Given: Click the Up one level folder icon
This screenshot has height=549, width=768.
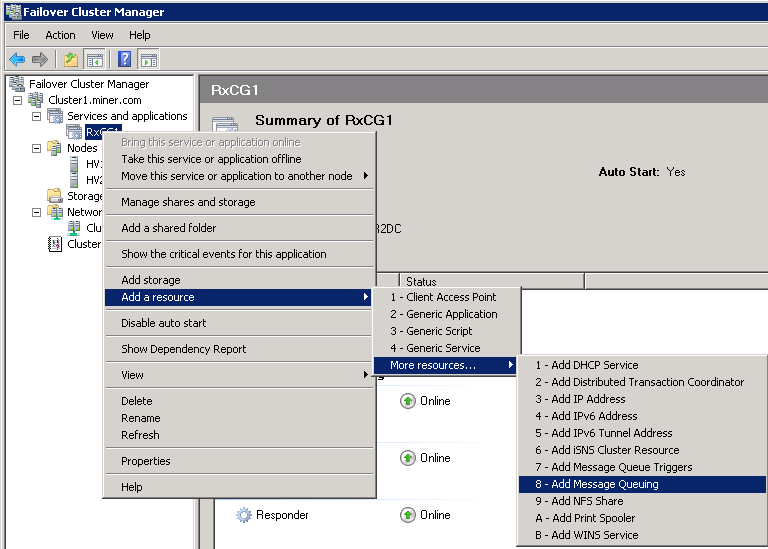Looking at the screenshot, I should (71, 59).
